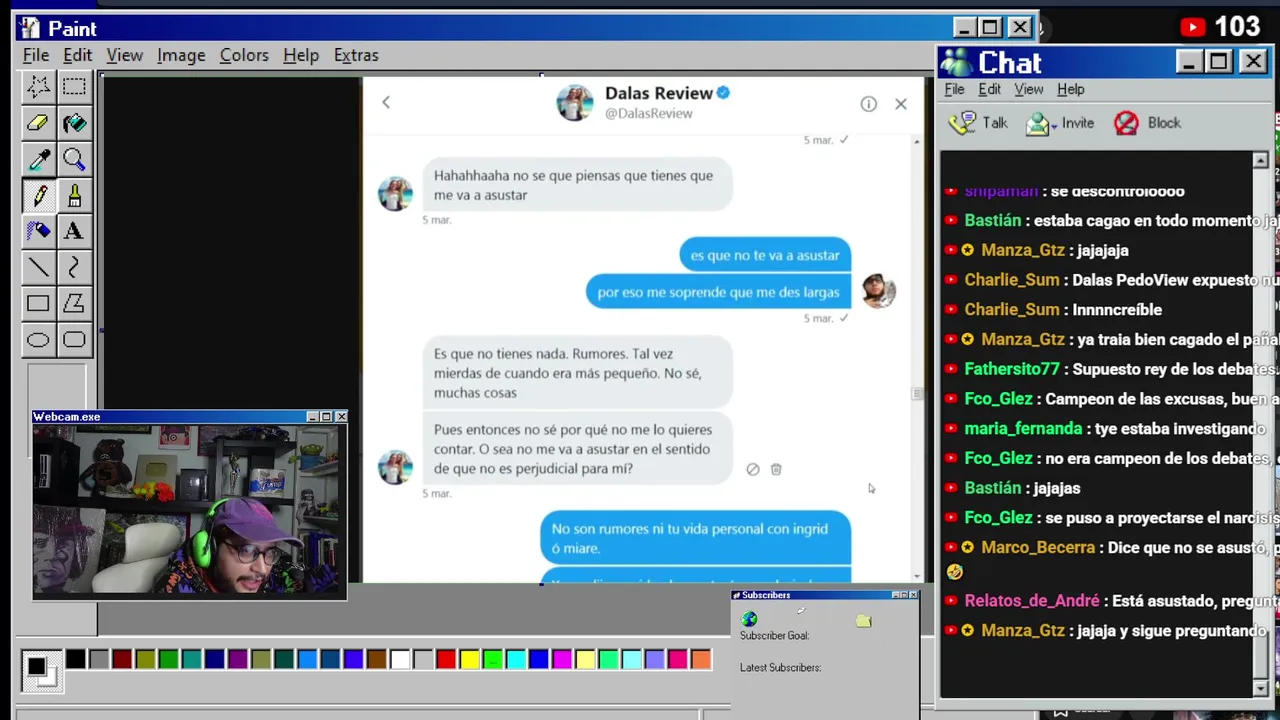Click the YouTube logo icon at top right
This screenshot has width=1280, height=720.
click(x=1192, y=28)
